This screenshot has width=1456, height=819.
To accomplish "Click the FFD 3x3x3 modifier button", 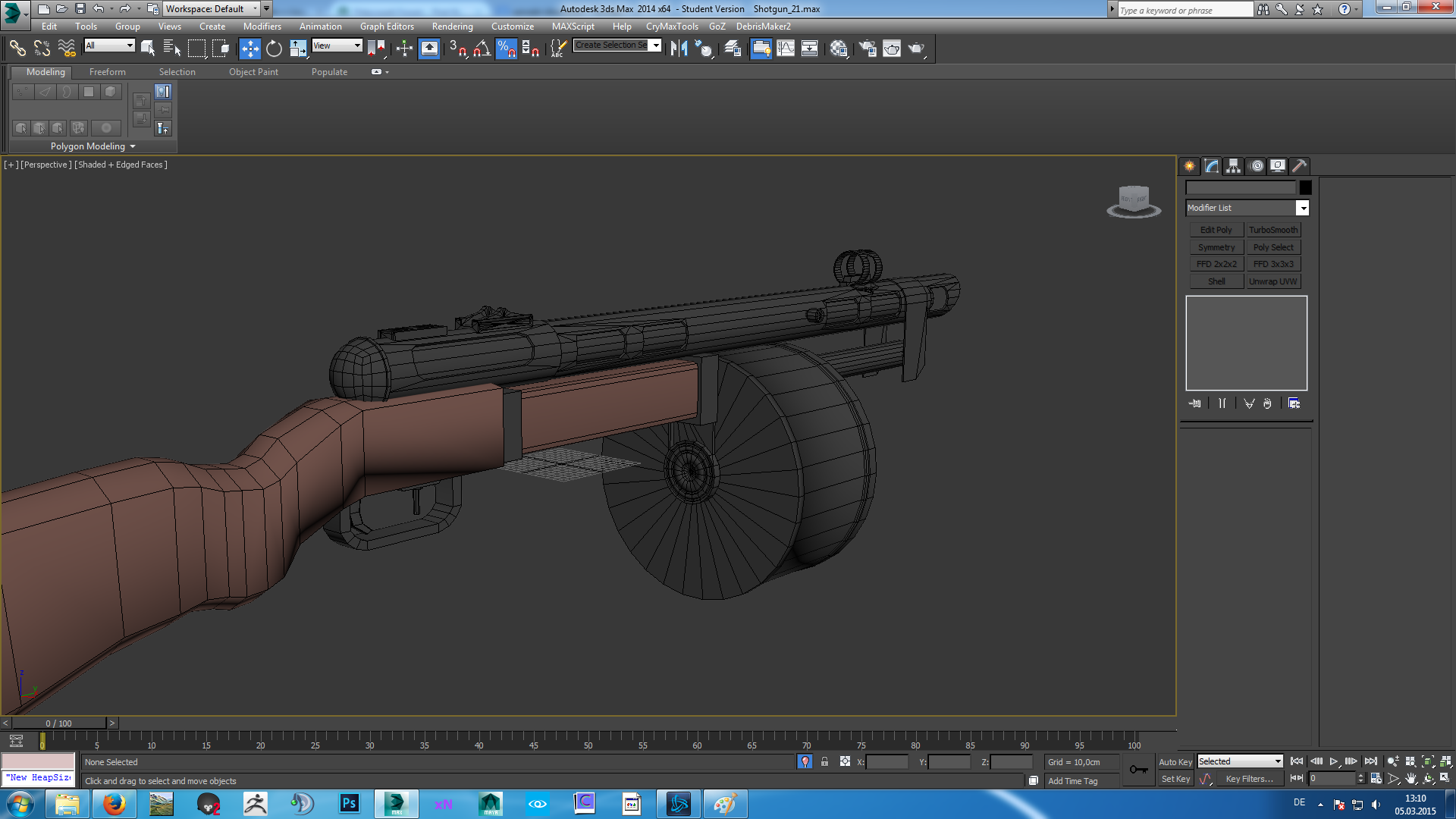I will (1273, 264).
